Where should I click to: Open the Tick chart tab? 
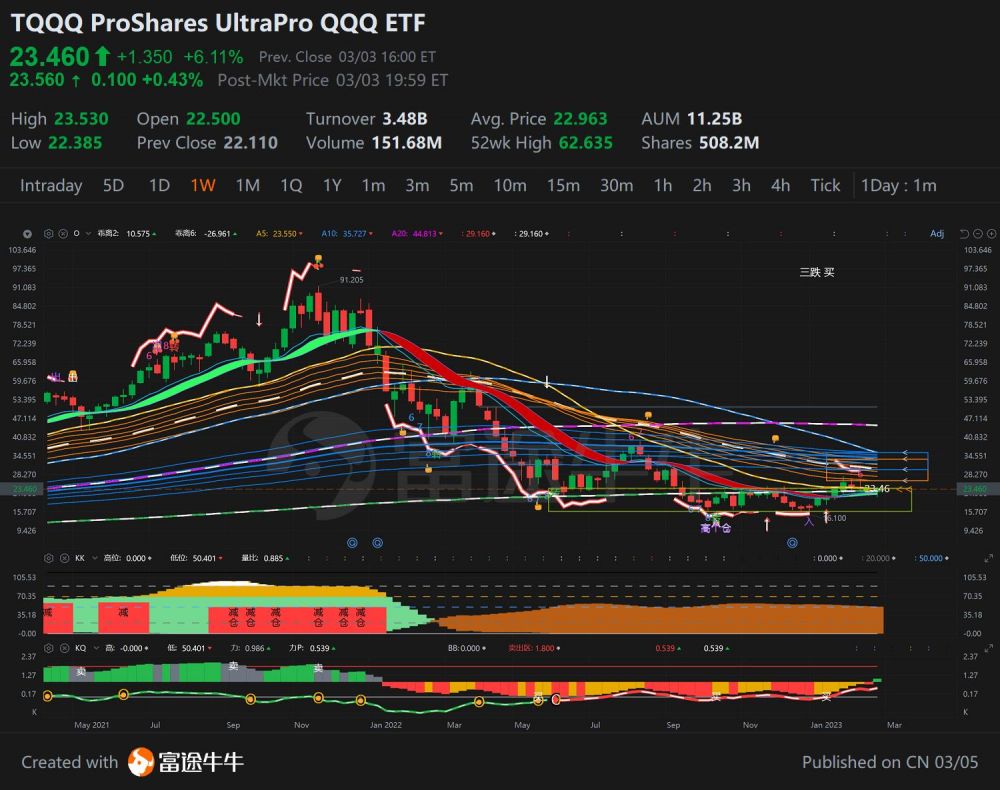coord(825,186)
